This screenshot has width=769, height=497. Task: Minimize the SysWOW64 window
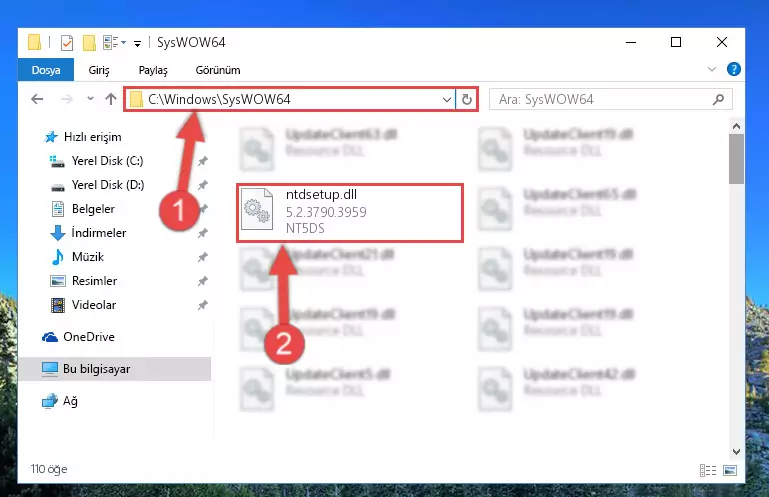[x=631, y=43]
